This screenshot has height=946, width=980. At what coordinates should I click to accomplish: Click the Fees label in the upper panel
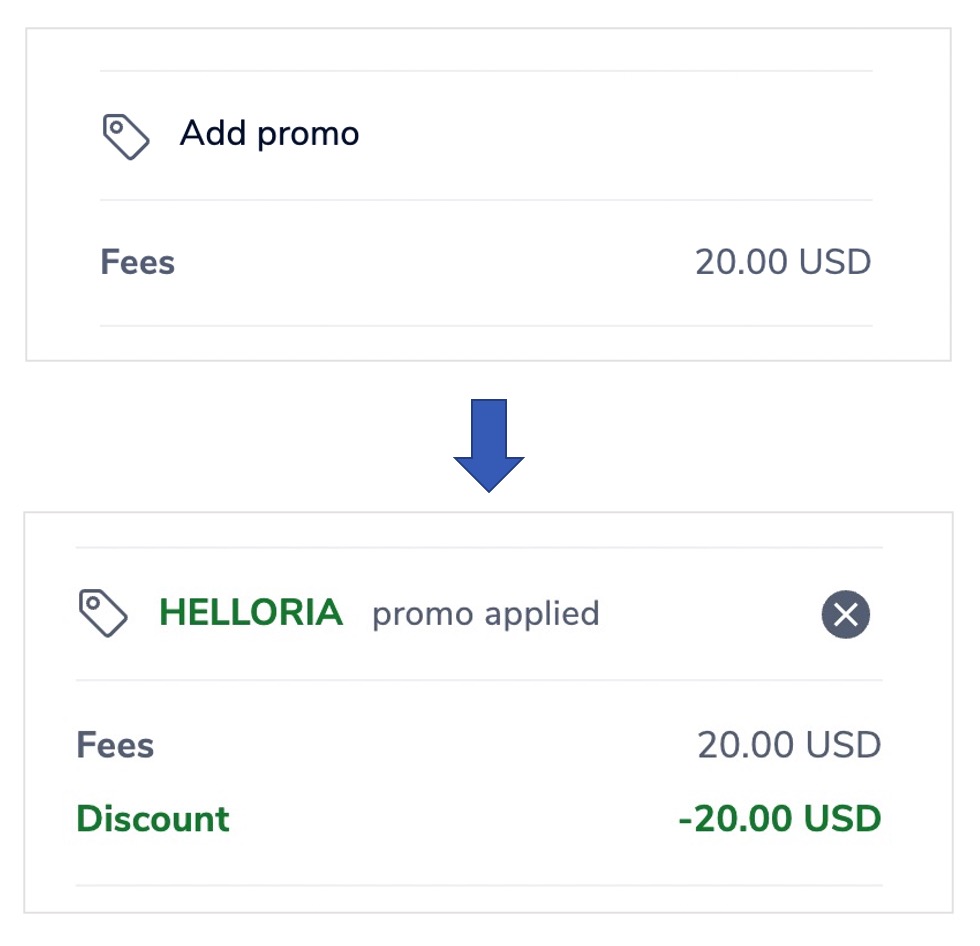tap(138, 262)
